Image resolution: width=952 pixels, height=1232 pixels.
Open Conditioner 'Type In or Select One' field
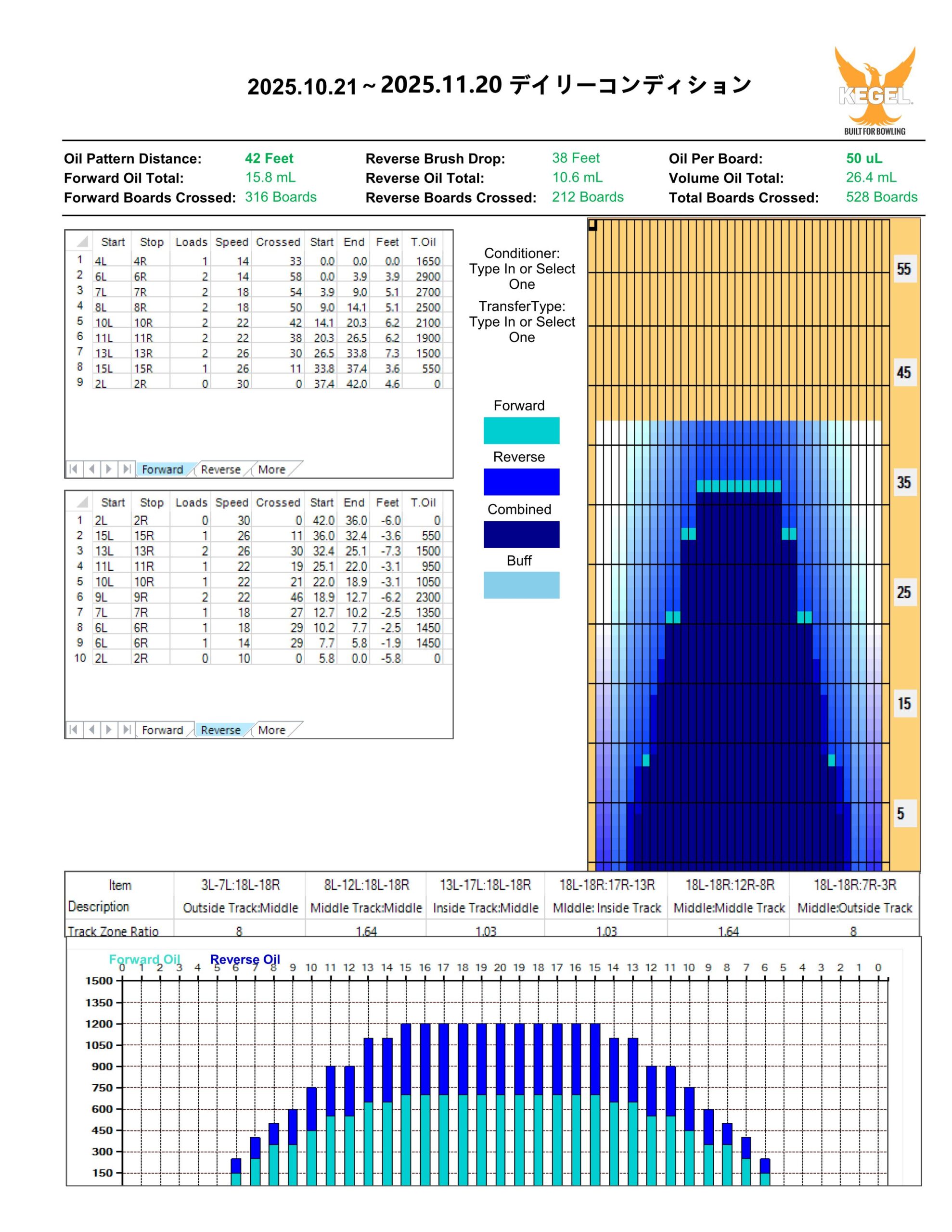[x=521, y=276]
